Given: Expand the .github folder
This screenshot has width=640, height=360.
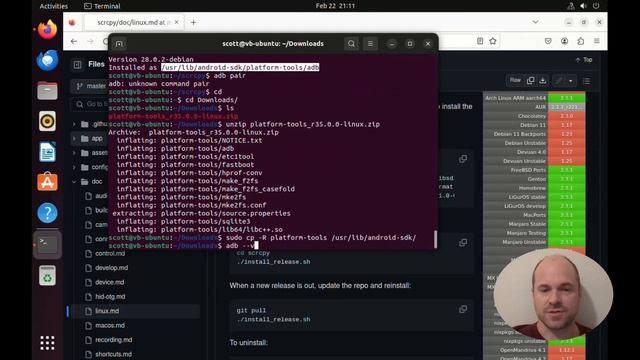Looking at the screenshot, I should (x=74, y=124).
